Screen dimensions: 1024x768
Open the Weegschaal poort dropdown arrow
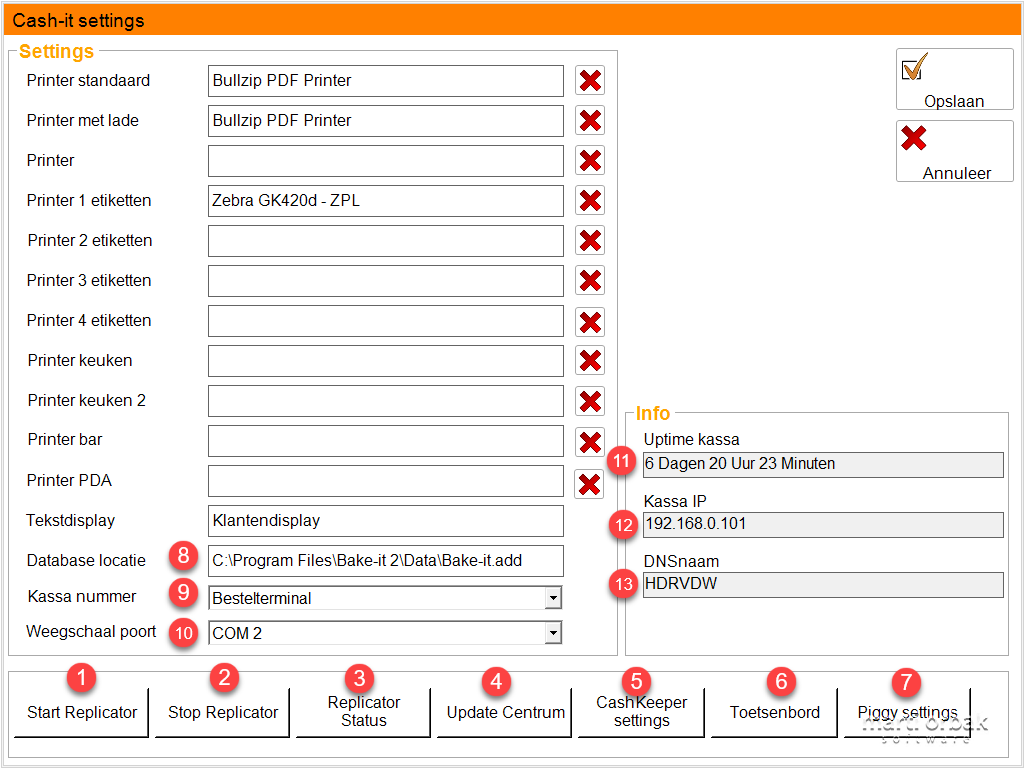tap(553, 632)
